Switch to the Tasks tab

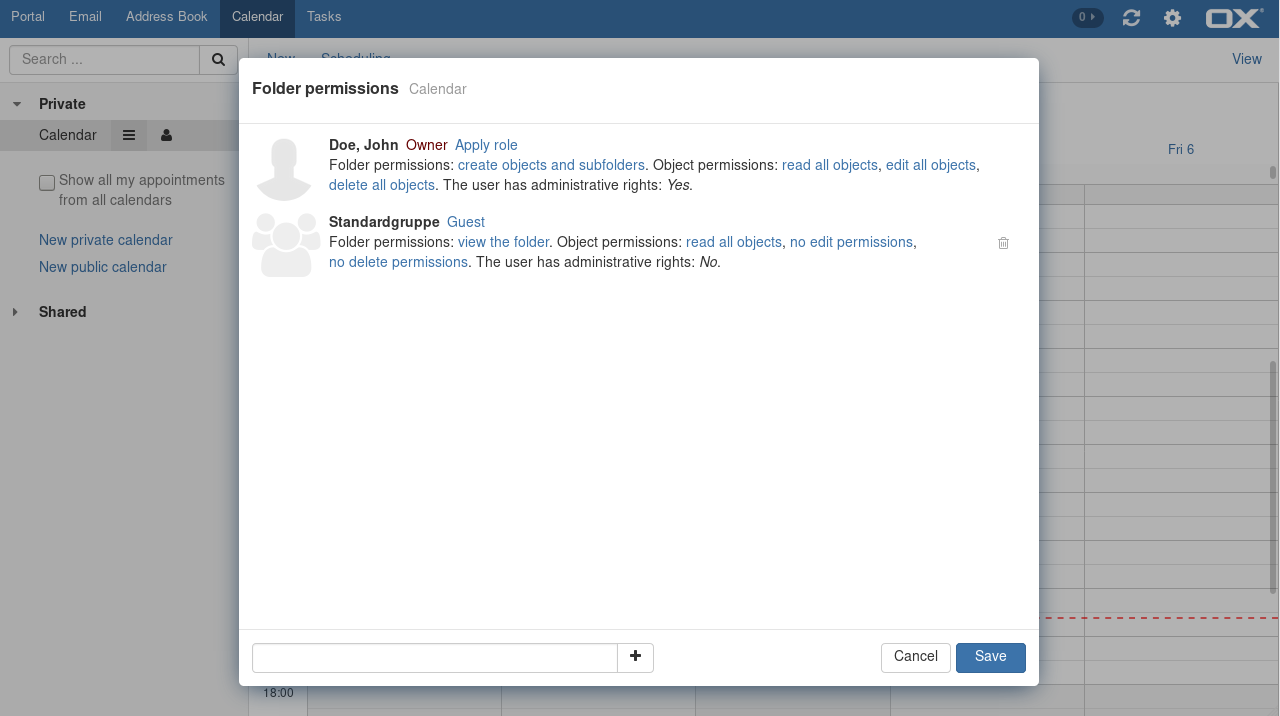tap(323, 17)
